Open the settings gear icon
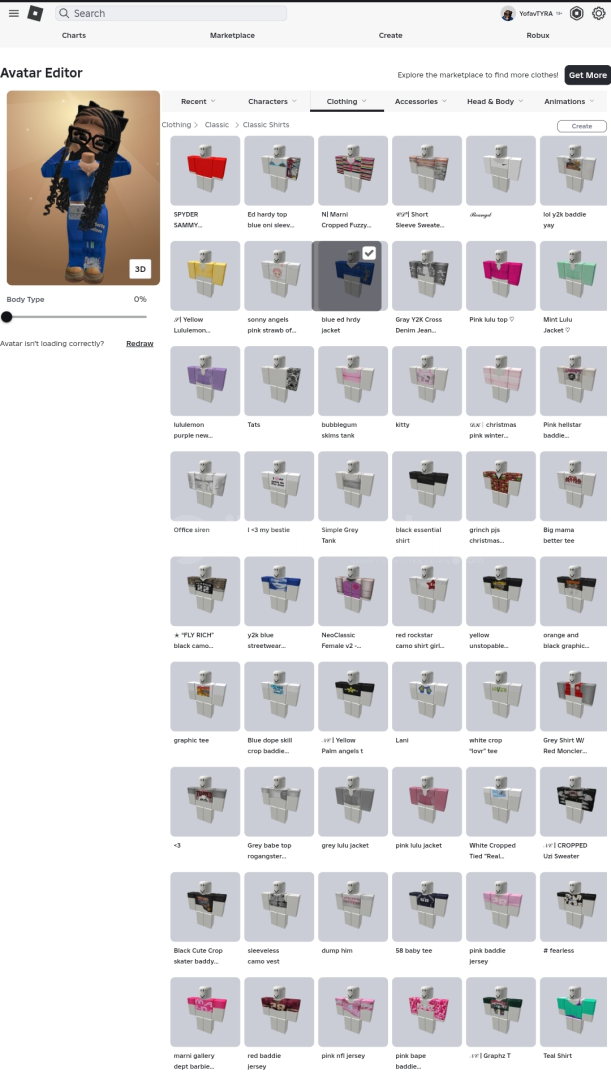 tap(598, 13)
